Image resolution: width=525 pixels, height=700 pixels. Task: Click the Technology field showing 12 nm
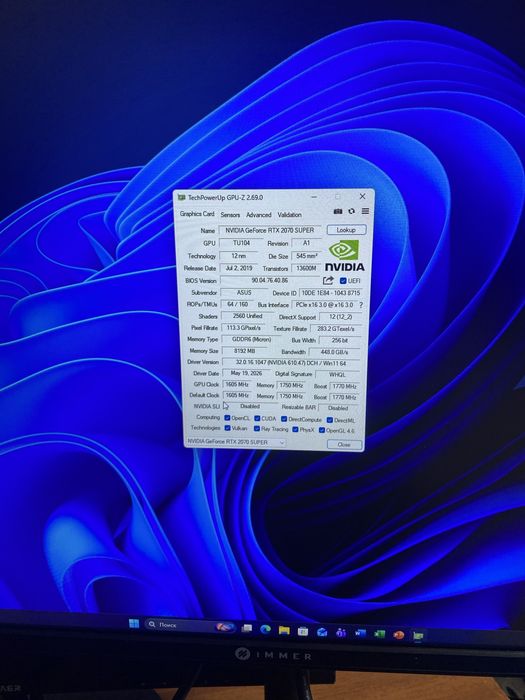click(238, 256)
